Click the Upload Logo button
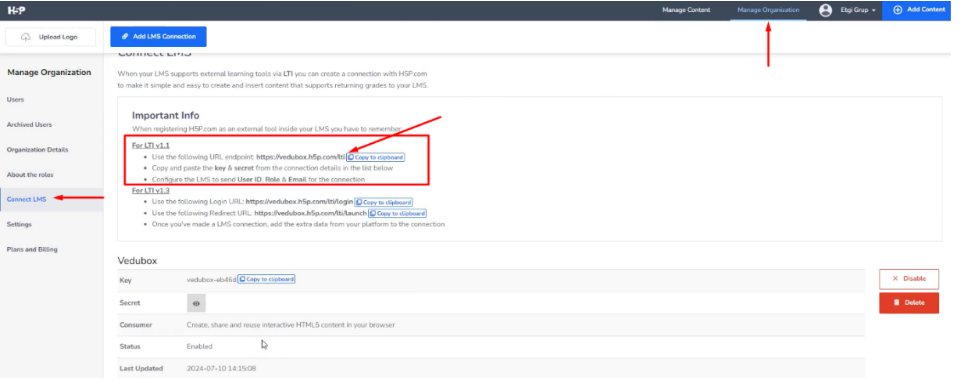The width and height of the screenshot is (969, 380). 50,37
